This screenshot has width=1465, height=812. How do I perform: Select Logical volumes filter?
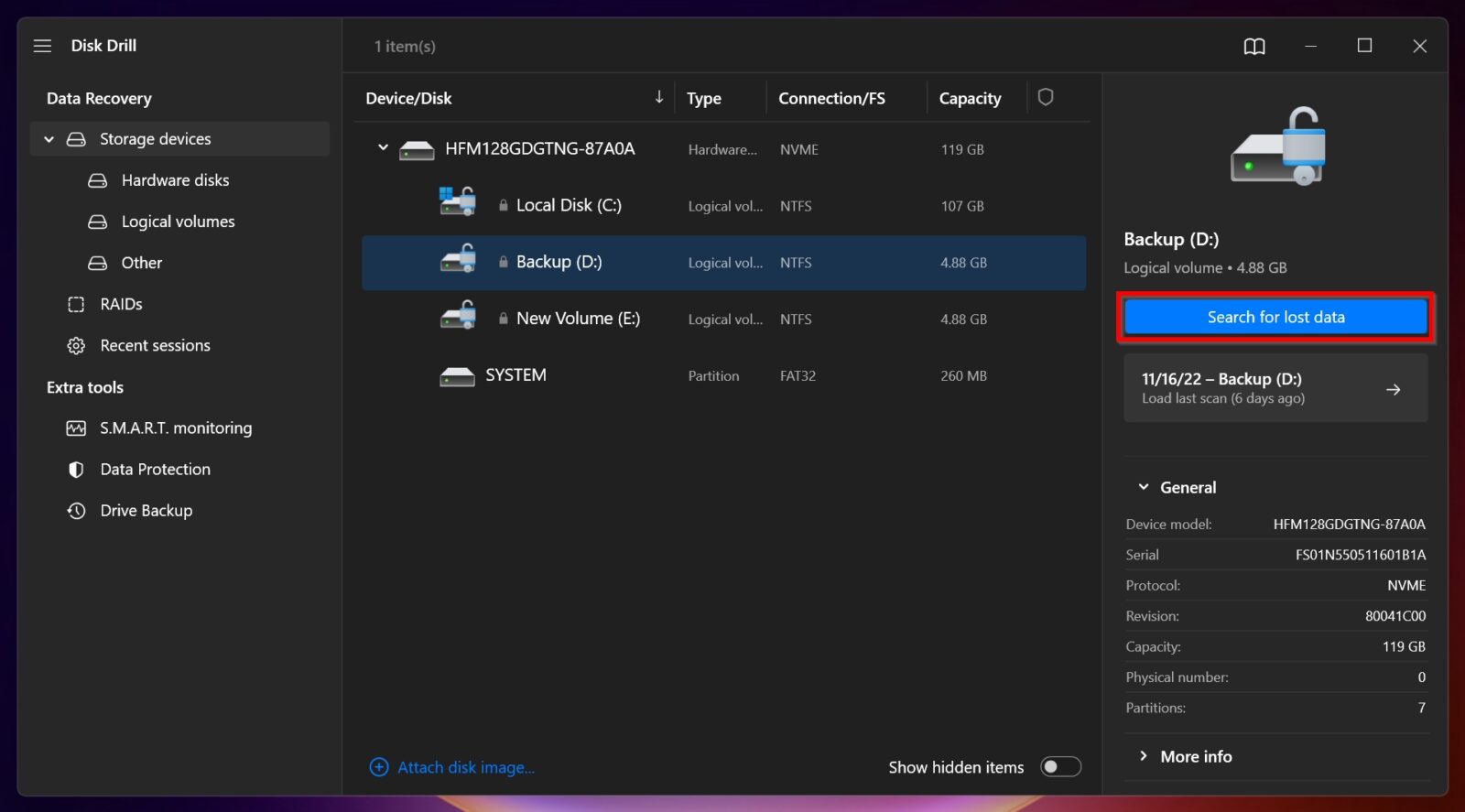[x=178, y=222]
